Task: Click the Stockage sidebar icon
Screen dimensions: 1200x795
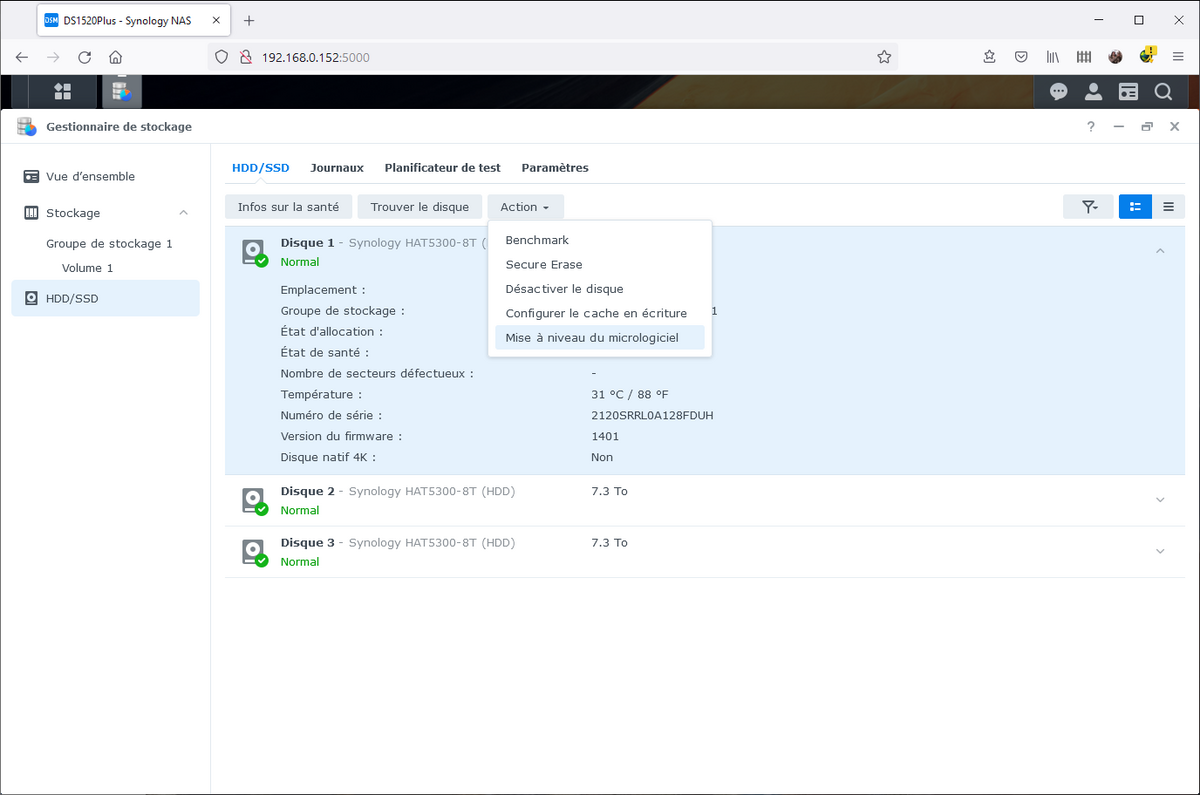Action: click(31, 213)
